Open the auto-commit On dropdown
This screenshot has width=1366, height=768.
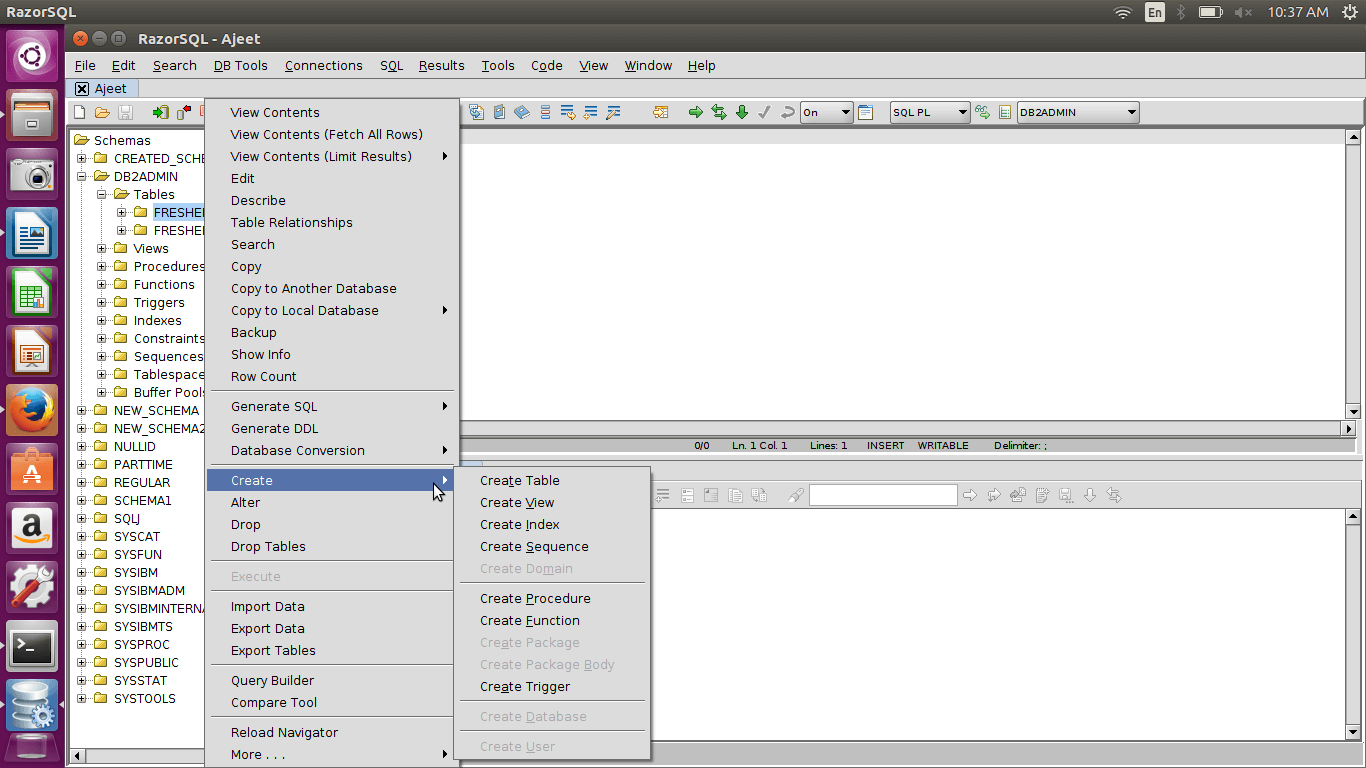826,113
